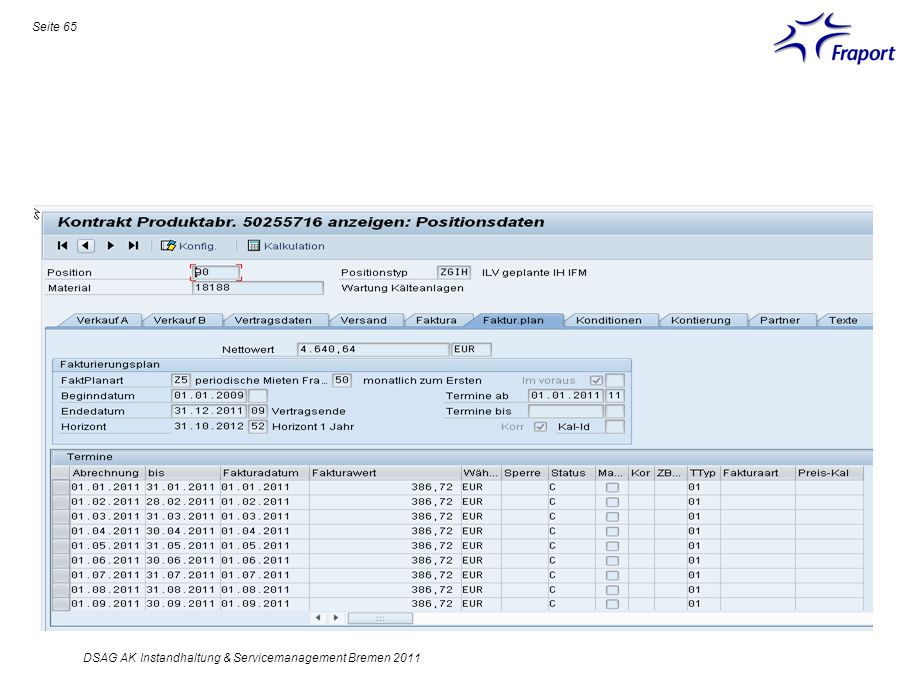
Task: Click the horizontal scrollbar thumb
Action: pyautogui.click(x=380, y=618)
